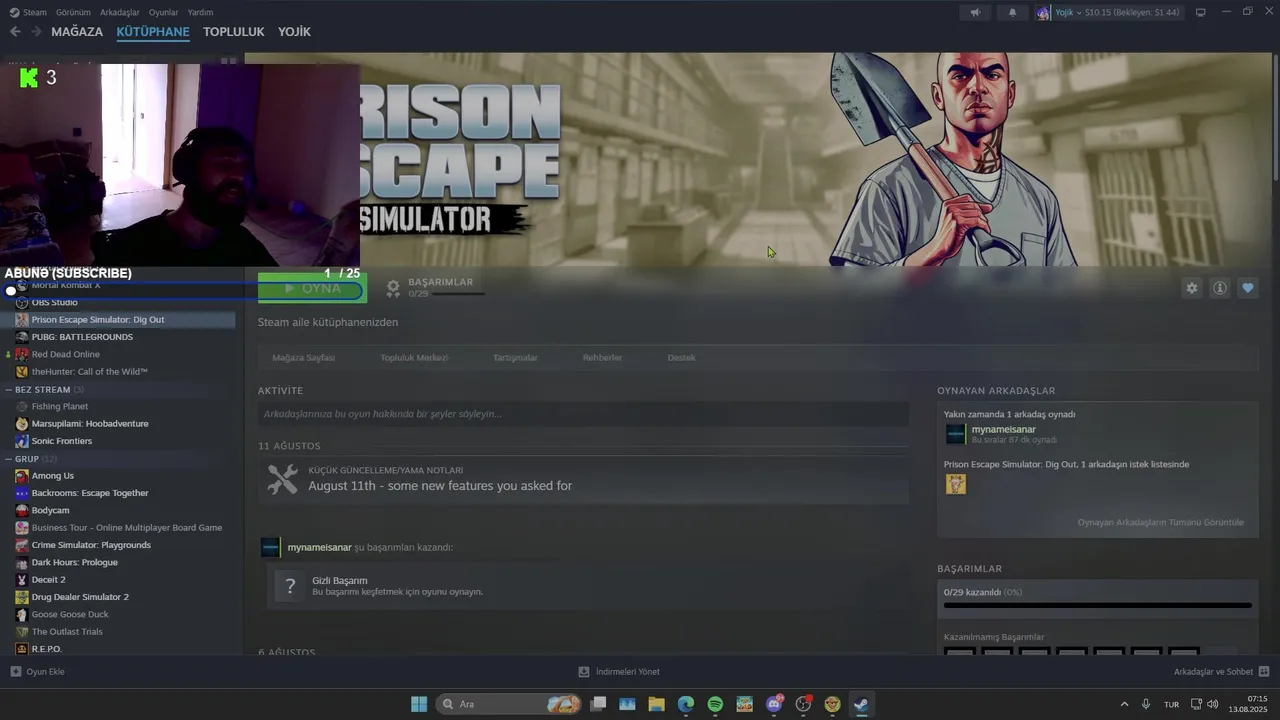Go back using the left arrow
Image resolution: width=1280 pixels, height=720 pixels.
(x=15, y=32)
